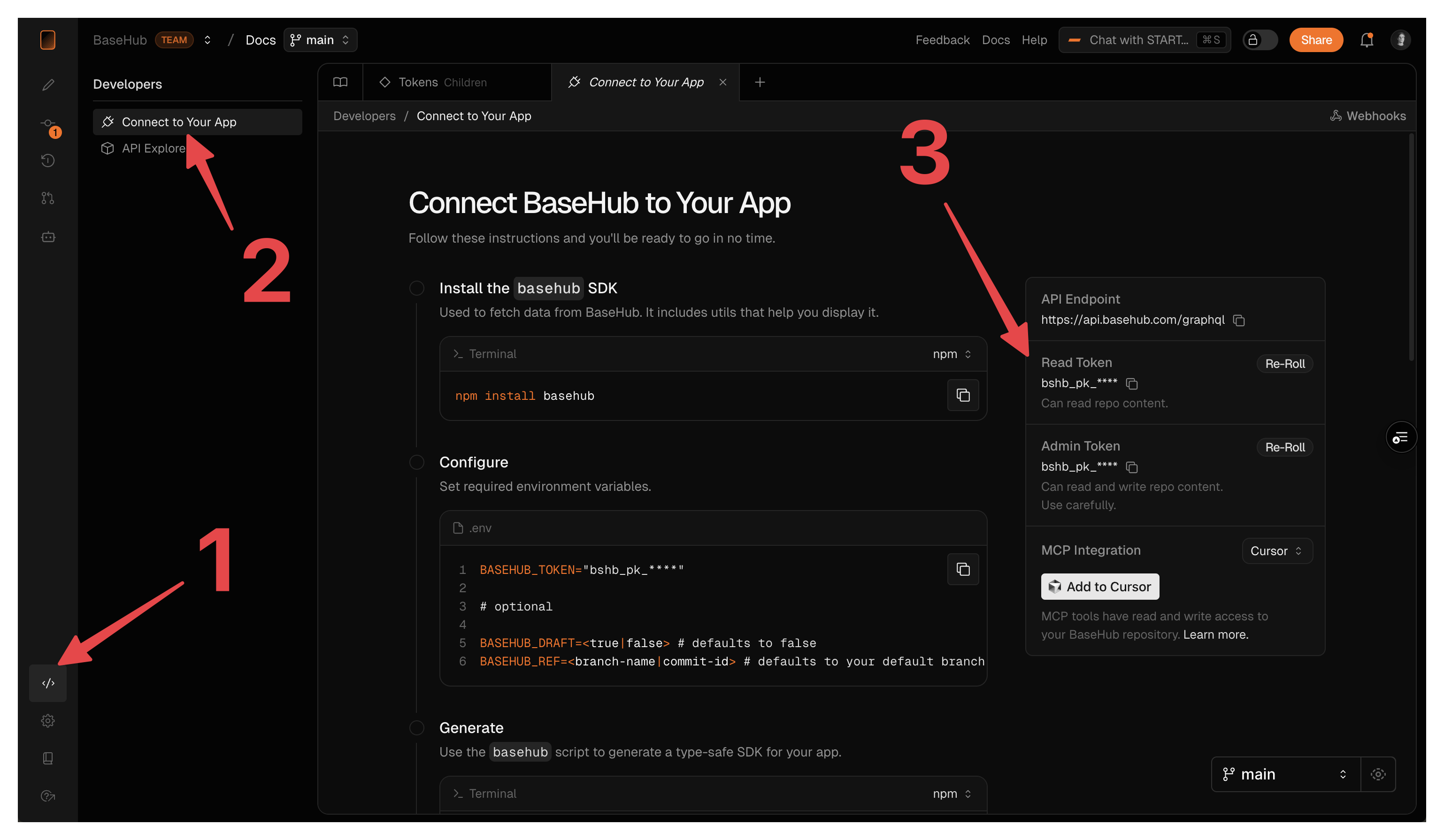Change npm package manager in Generate Terminal
This screenshot has width=1444, height=840.
(x=952, y=794)
